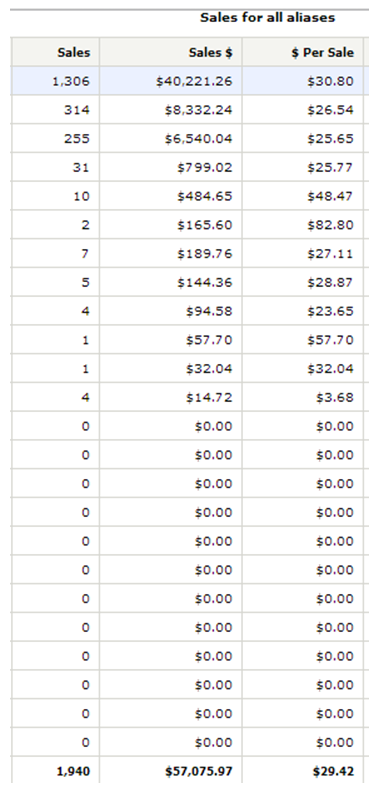Viewport: 373px width, 790px height.
Task: Select the 1,306 sales cell
Action: [x=55, y=81]
